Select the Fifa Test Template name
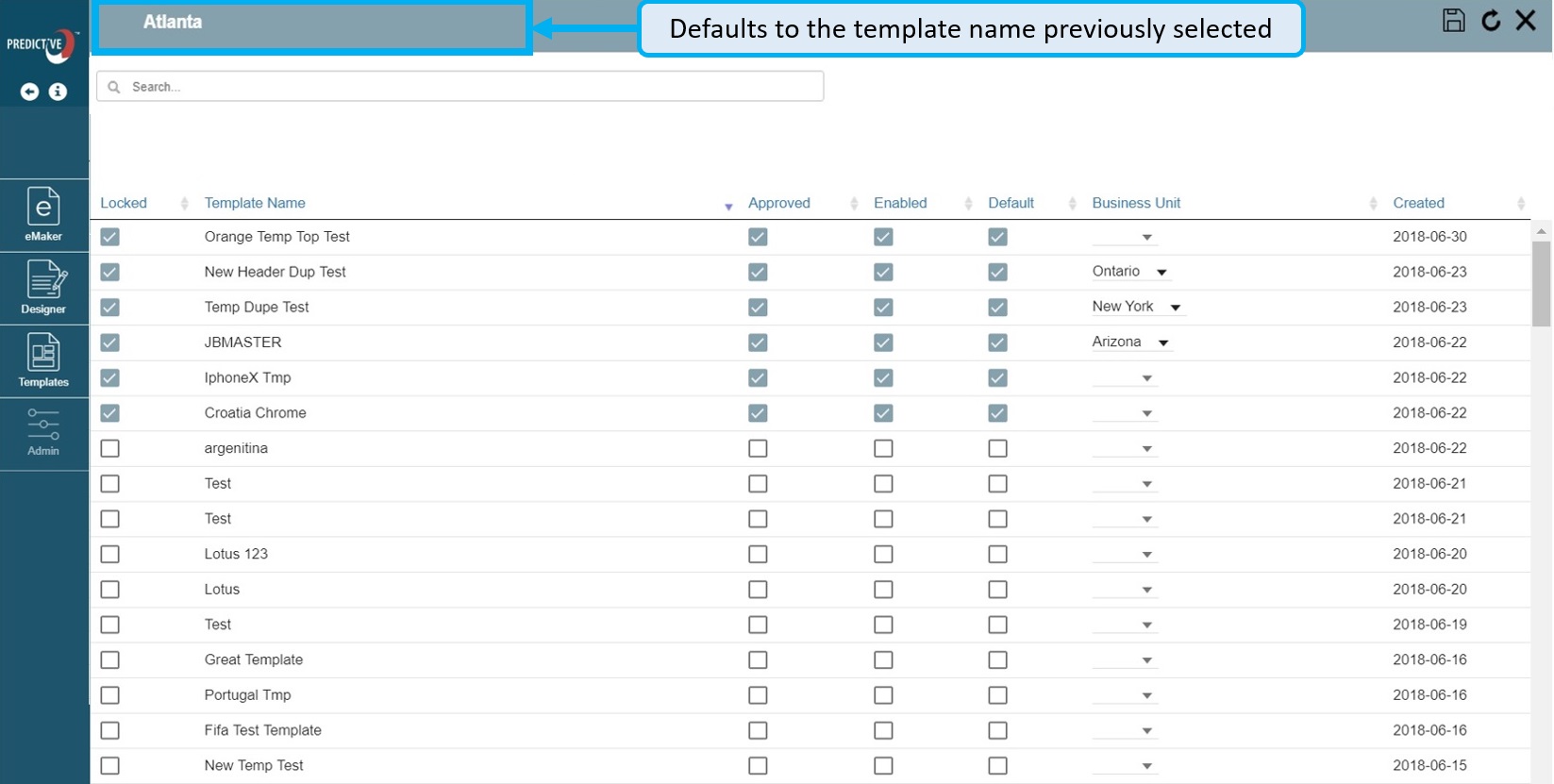 (262, 730)
